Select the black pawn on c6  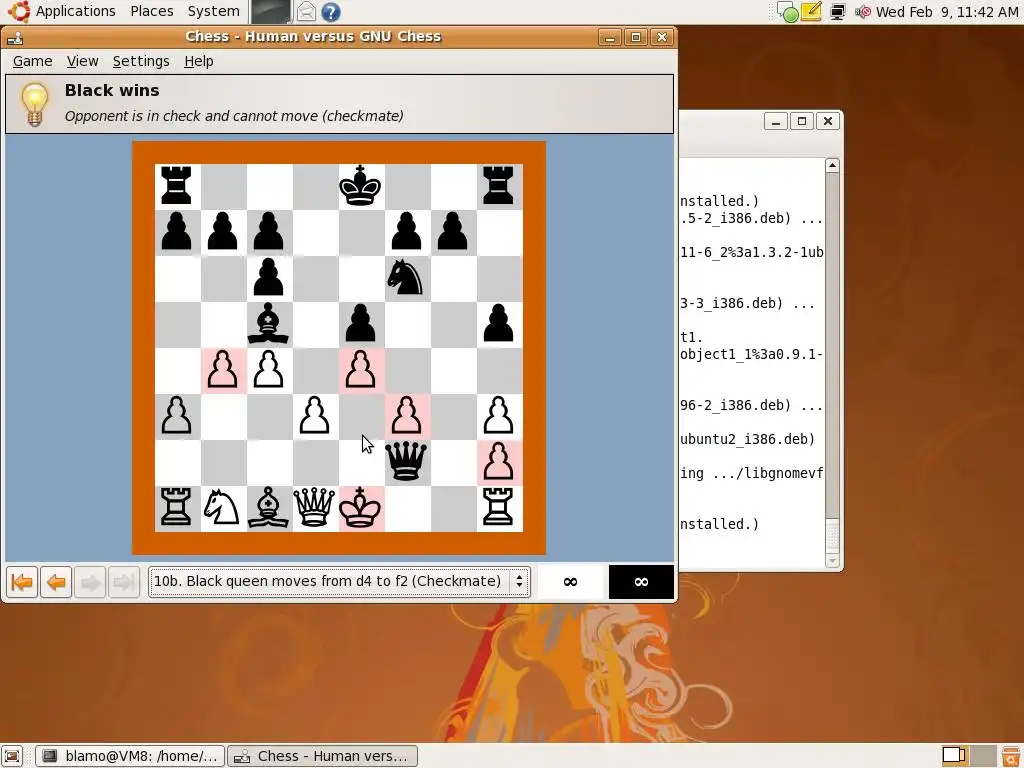click(x=268, y=278)
